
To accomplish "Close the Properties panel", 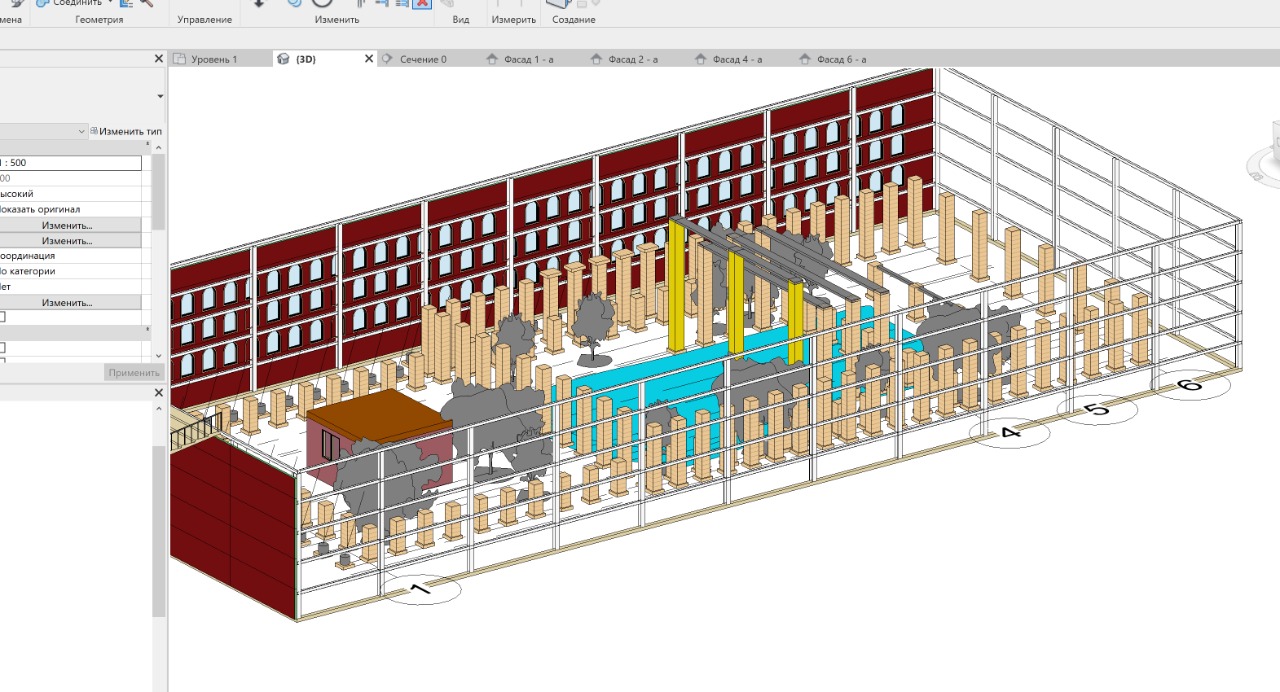I will click(x=158, y=59).
